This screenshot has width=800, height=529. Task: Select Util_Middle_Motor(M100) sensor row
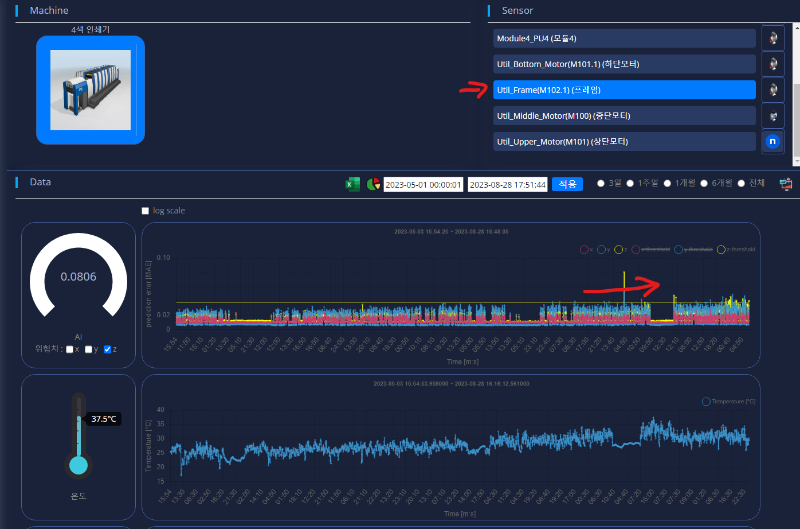(x=624, y=116)
